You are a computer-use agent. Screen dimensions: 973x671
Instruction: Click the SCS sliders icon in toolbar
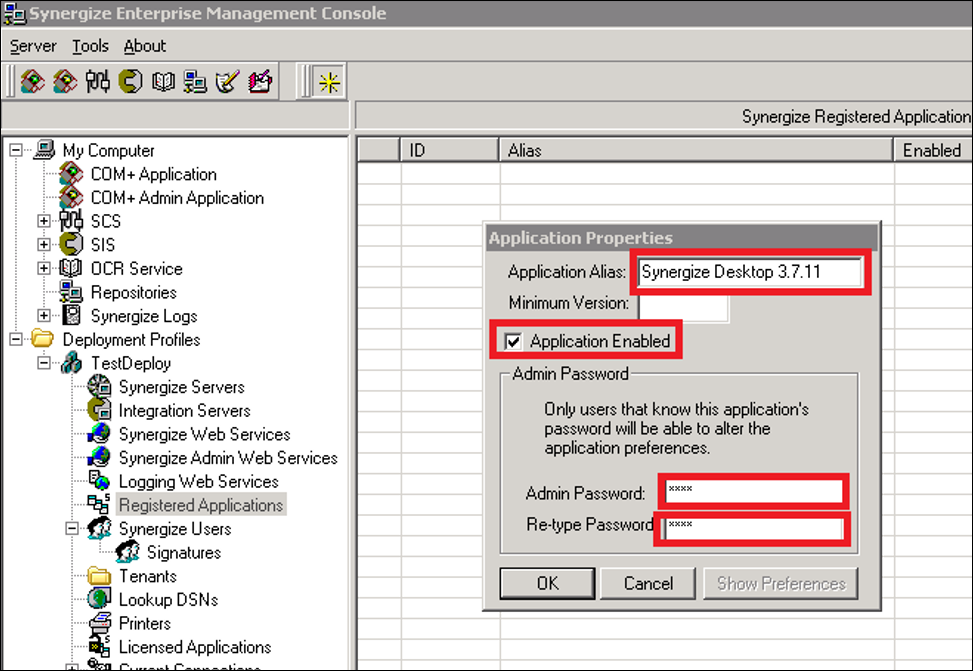point(97,82)
